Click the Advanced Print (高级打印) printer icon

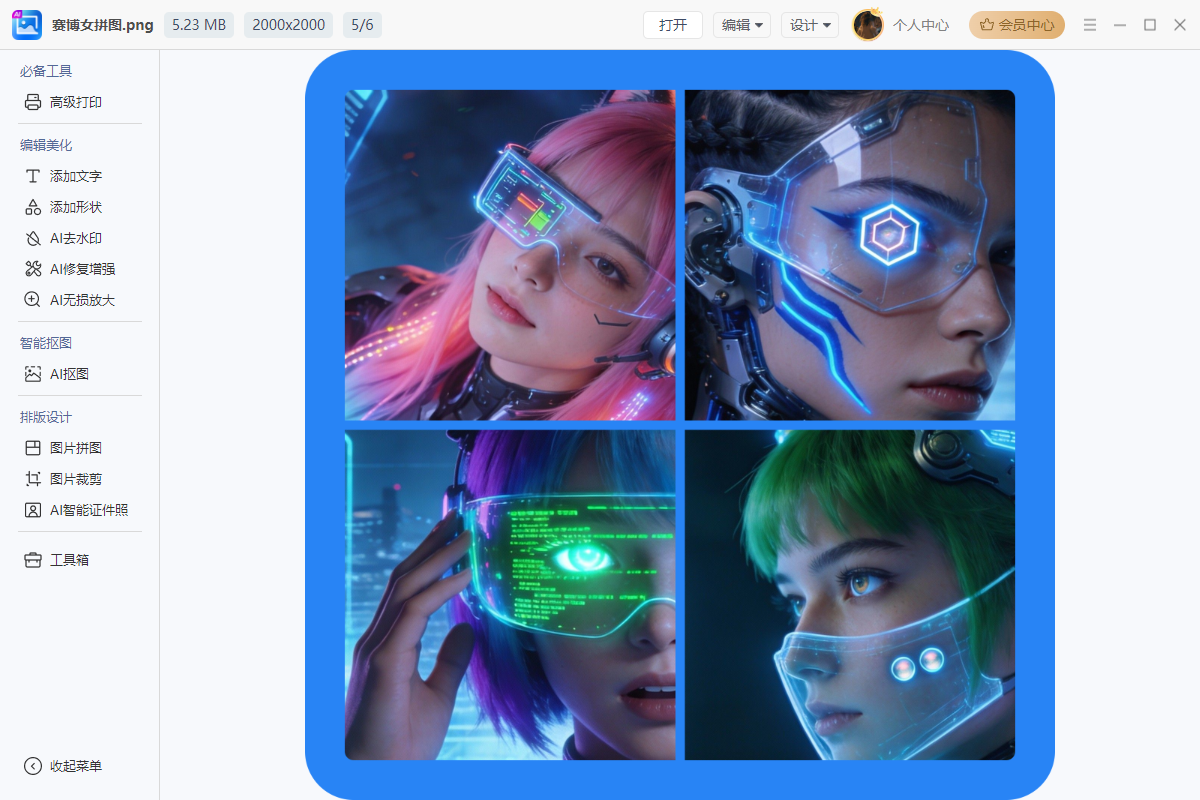[x=33, y=102]
